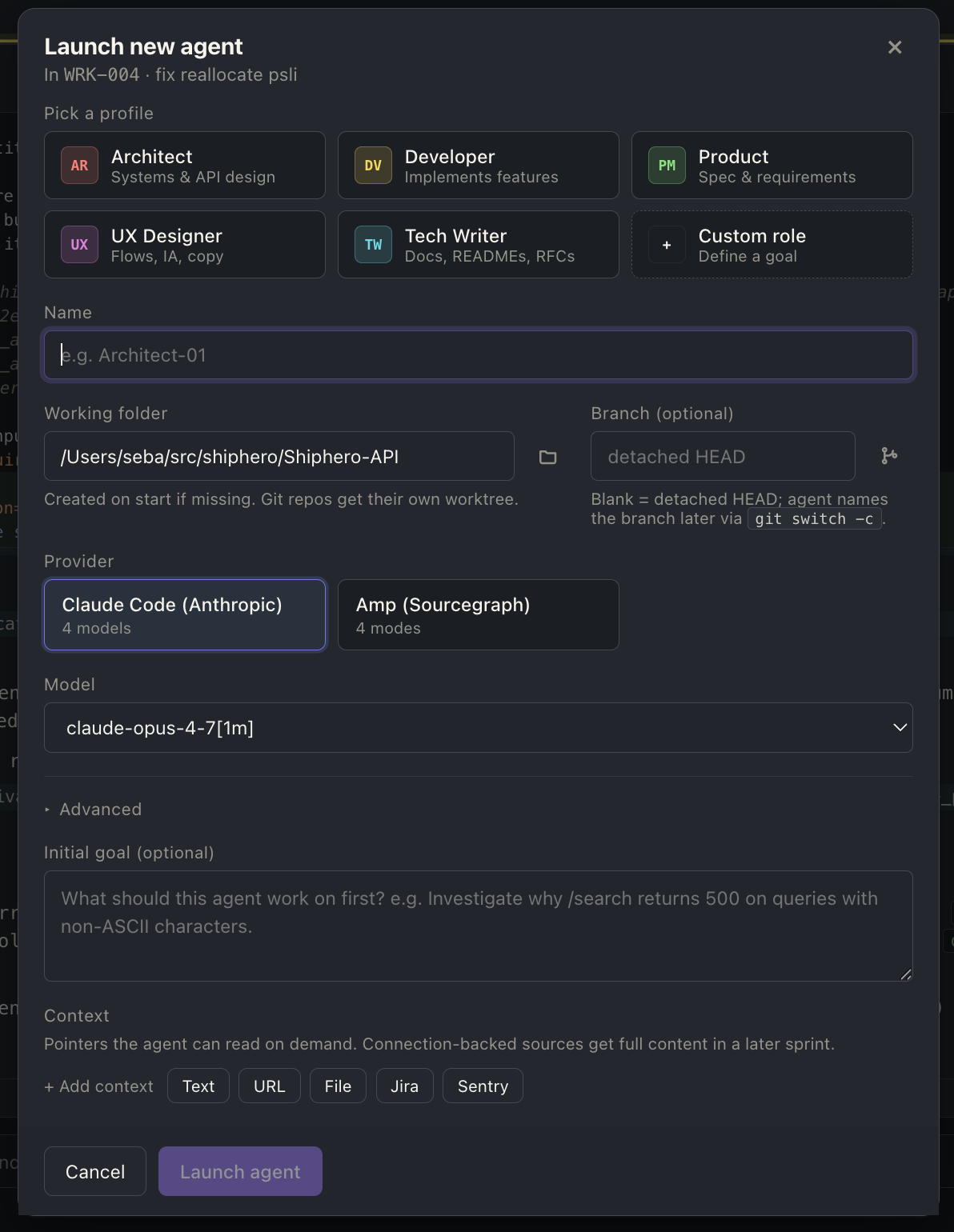Click the 'Launch new agent' heading
Image resolution: width=954 pixels, height=1232 pixels.
pos(143,47)
